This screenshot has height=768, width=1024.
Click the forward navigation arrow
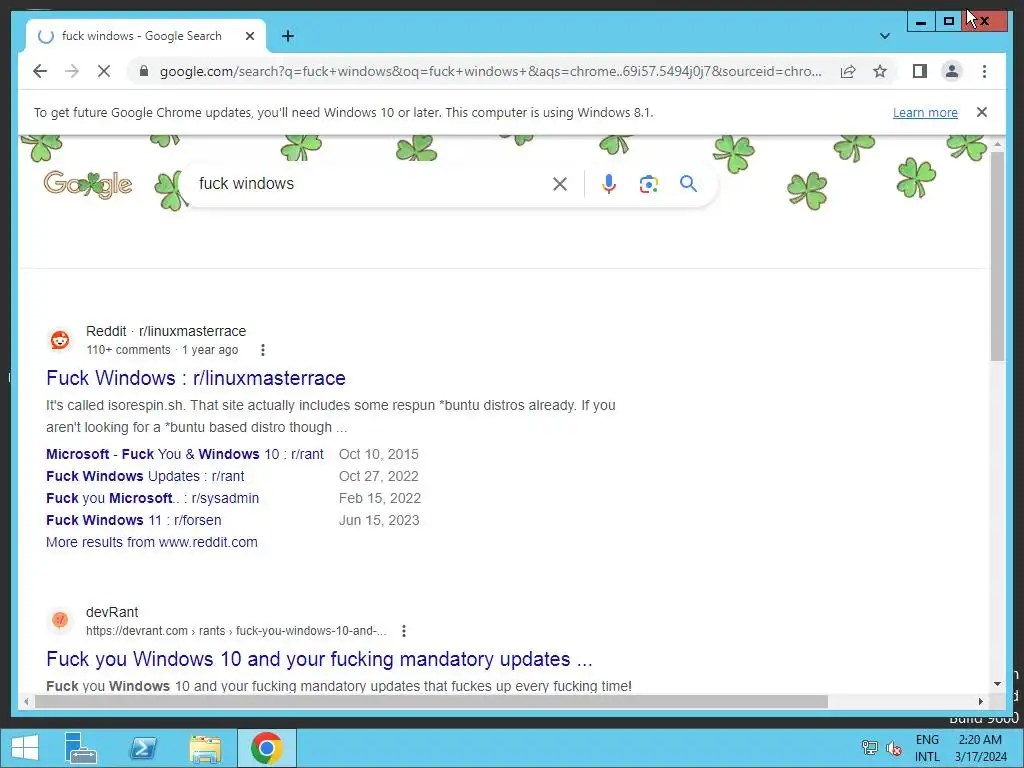click(x=72, y=71)
